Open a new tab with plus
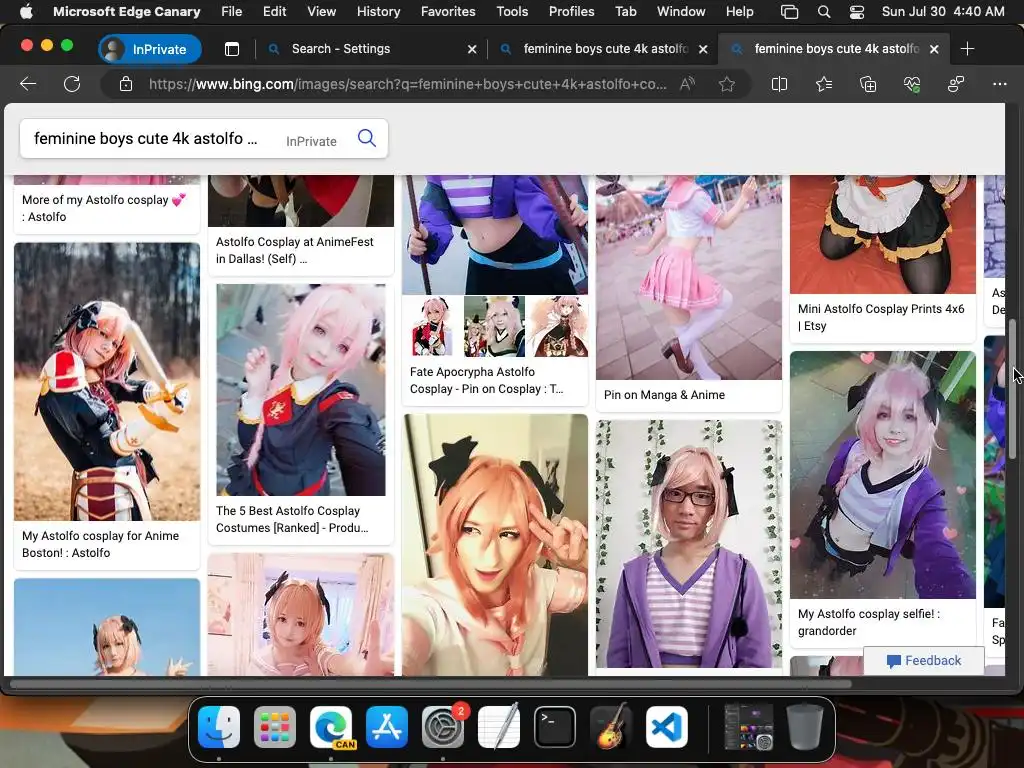This screenshot has width=1024, height=768. pos(967,49)
